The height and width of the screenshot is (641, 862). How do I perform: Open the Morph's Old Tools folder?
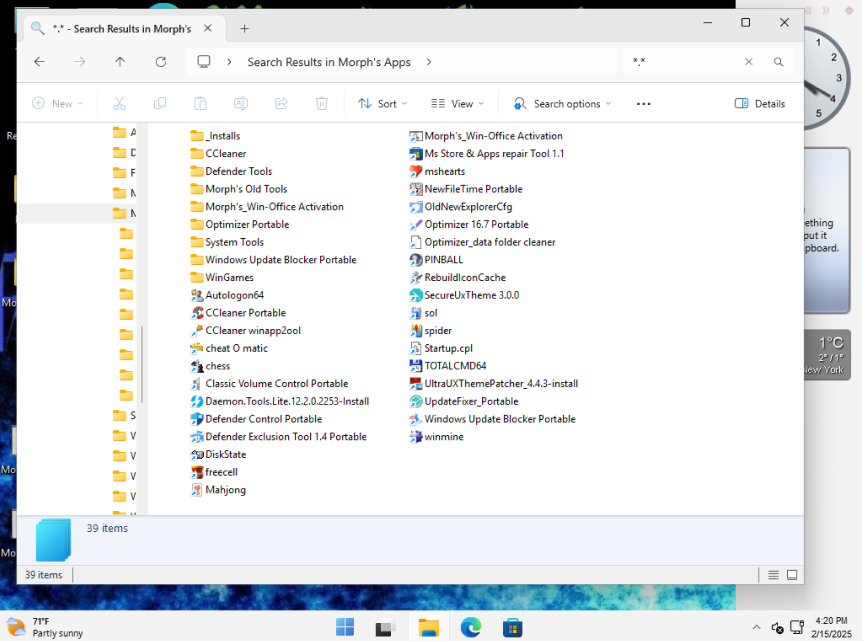pos(239,189)
